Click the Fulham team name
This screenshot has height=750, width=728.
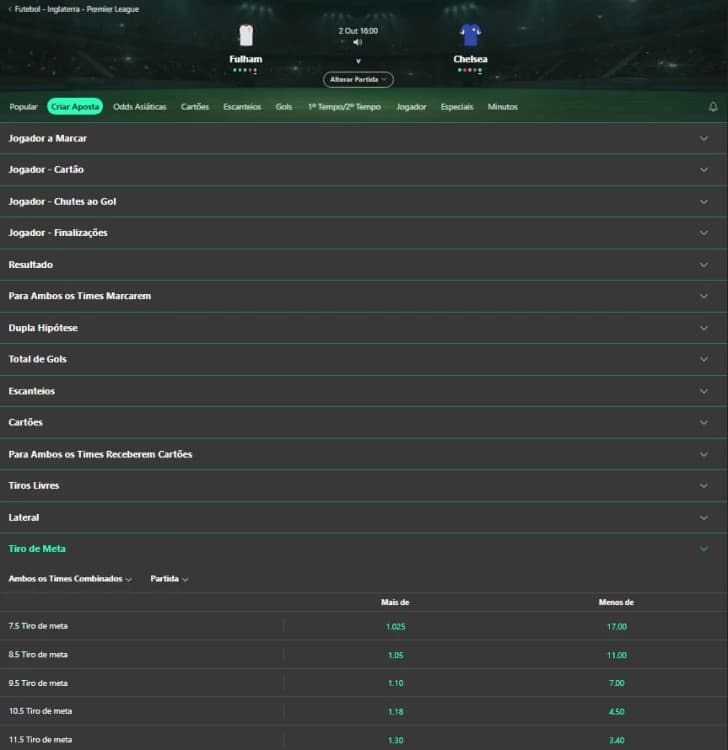pyautogui.click(x=245, y=59)
